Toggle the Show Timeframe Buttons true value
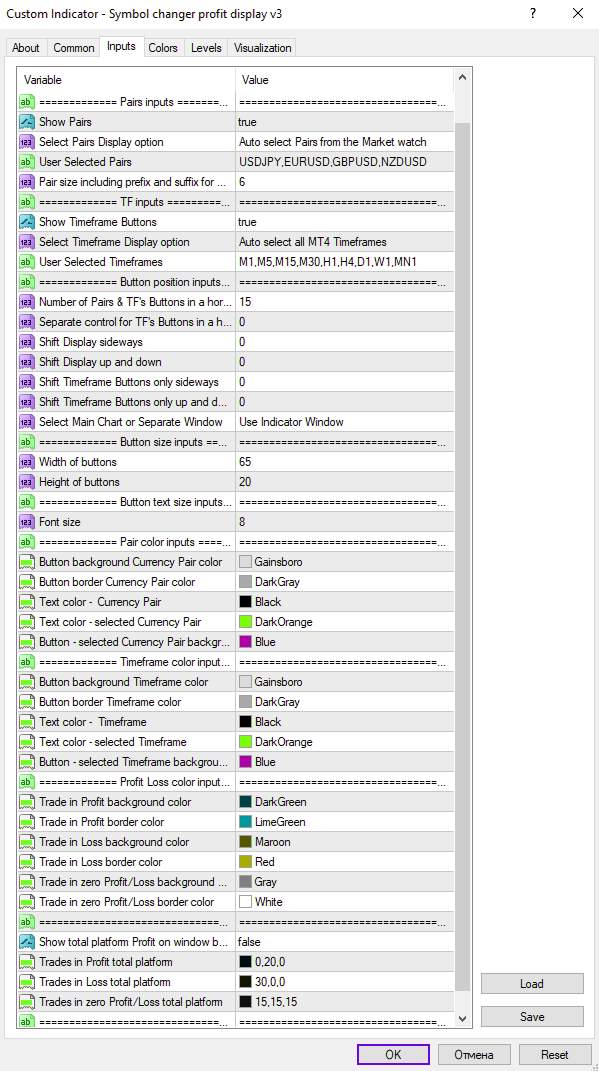This screenshot has height=1071, width=599. point(344,223)
